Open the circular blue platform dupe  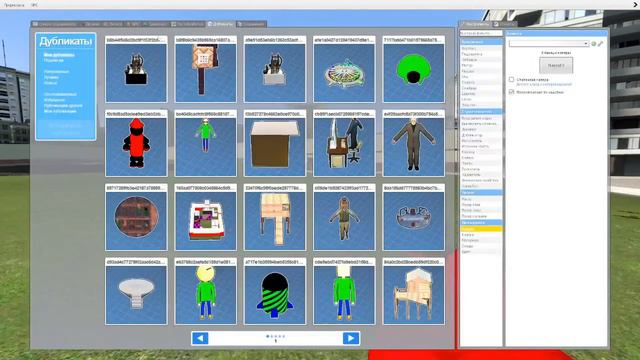[413, 217]
